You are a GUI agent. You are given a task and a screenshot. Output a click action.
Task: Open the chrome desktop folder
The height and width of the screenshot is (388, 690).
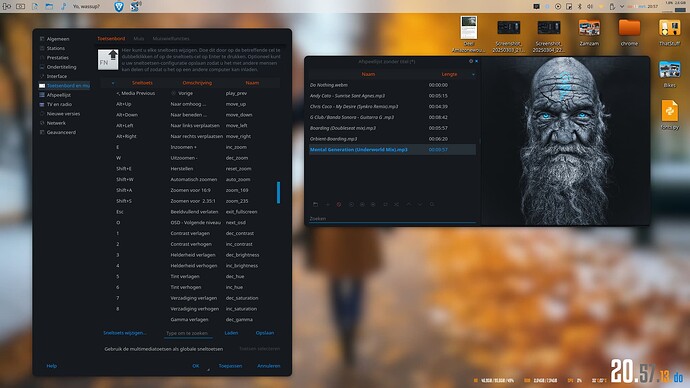tap(629, 32)
